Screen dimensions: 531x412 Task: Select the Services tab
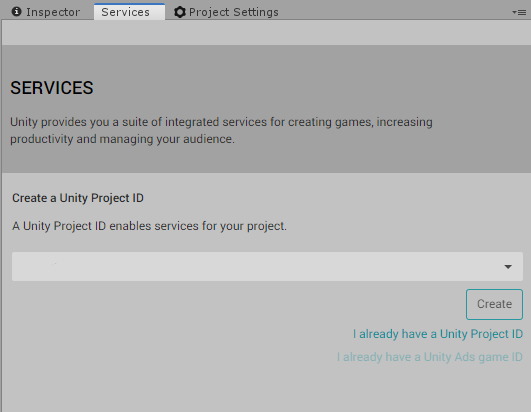click(129, 12)
